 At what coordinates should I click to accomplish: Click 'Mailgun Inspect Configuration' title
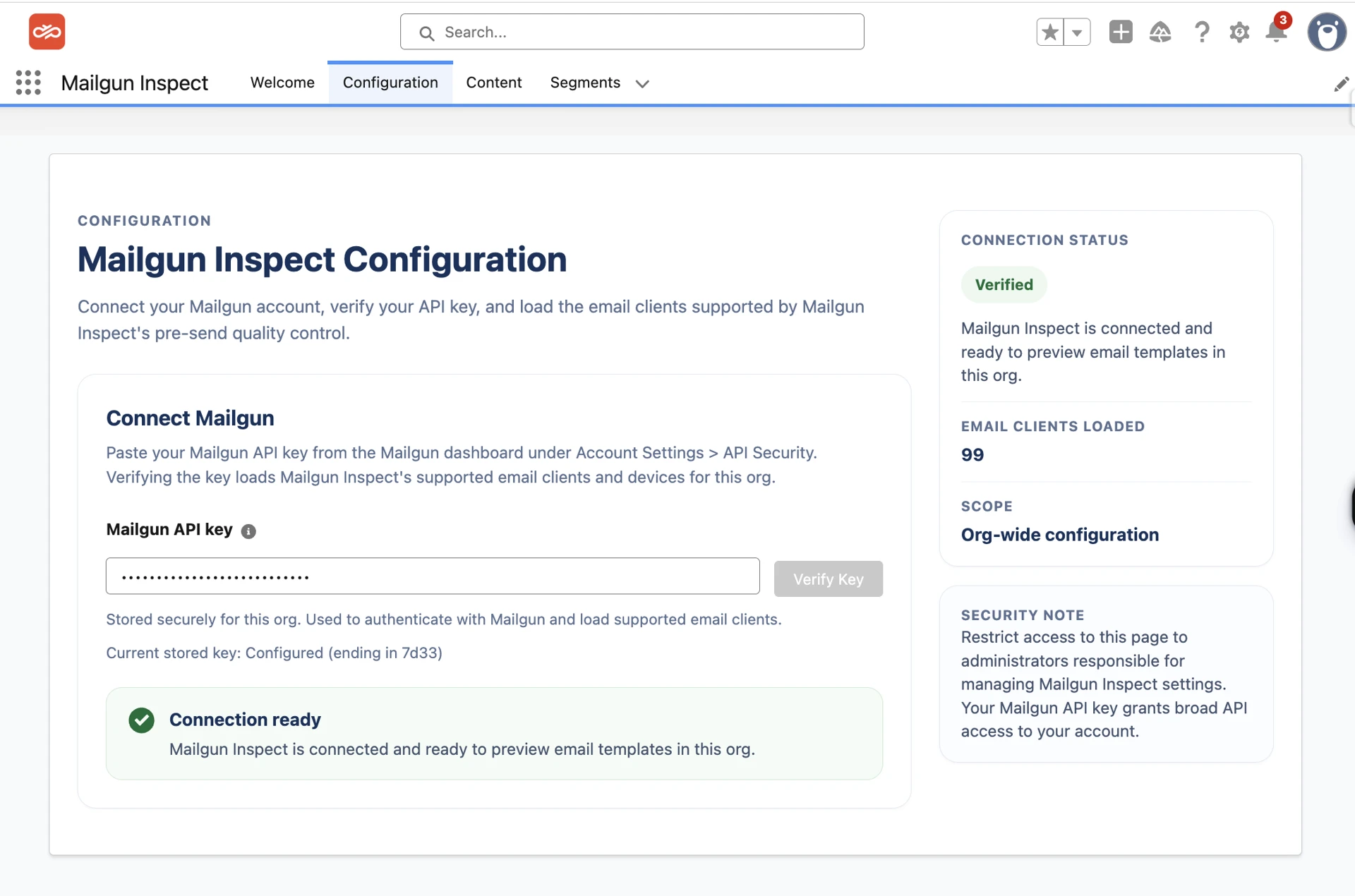click(x=322, y=259)
